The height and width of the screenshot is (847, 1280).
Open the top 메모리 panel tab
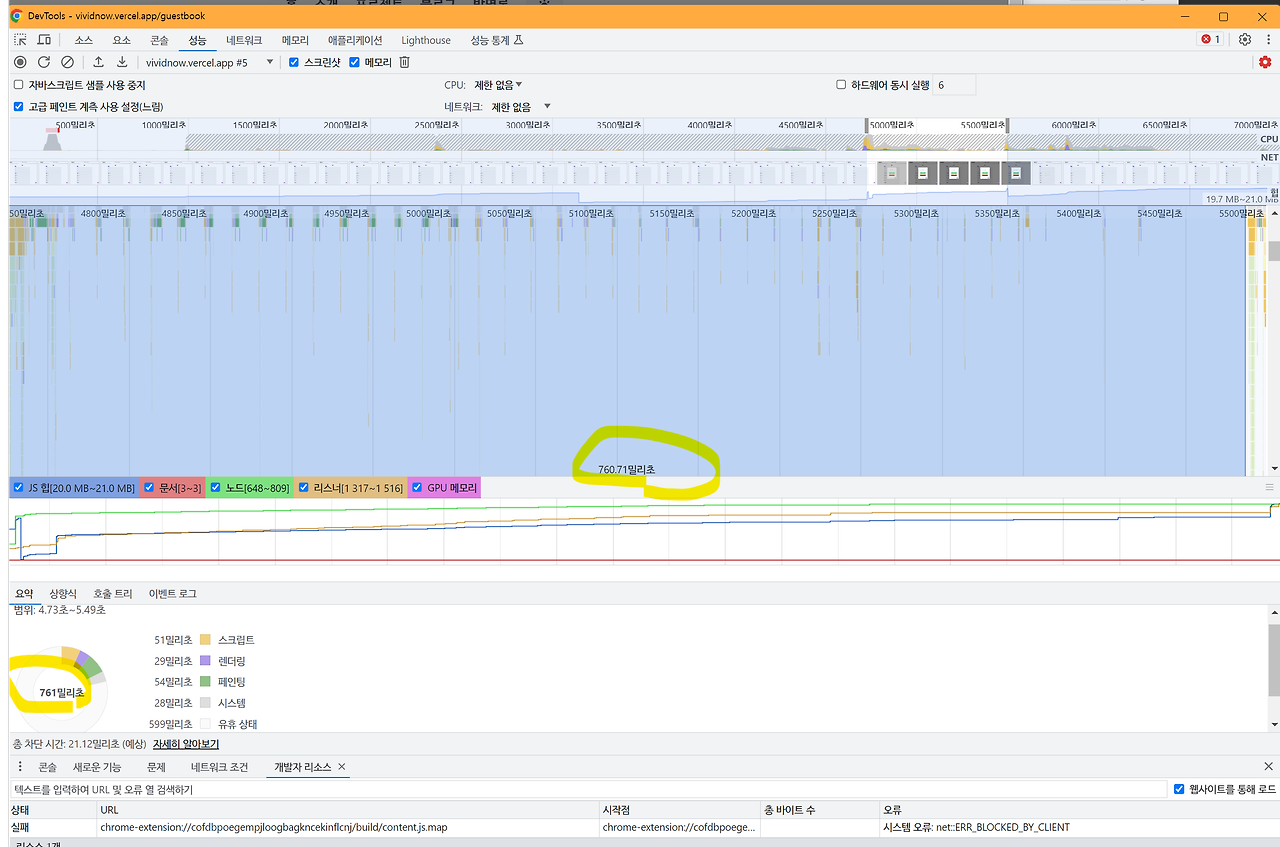[295, 40]
